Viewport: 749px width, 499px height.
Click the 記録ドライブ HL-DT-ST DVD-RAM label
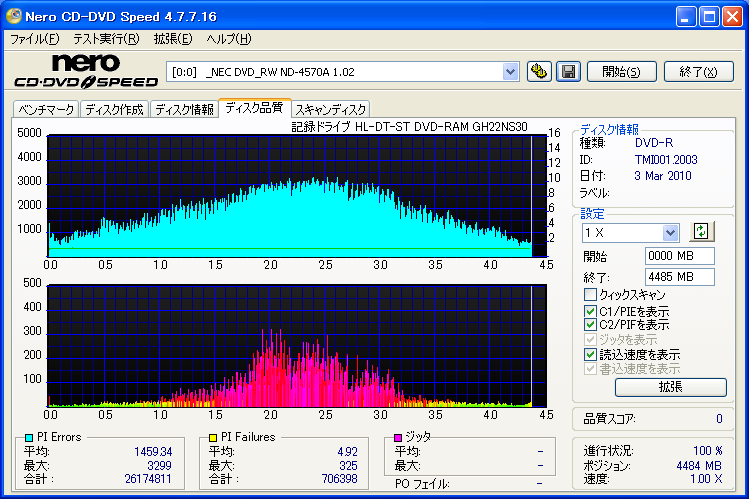(409, 127)
